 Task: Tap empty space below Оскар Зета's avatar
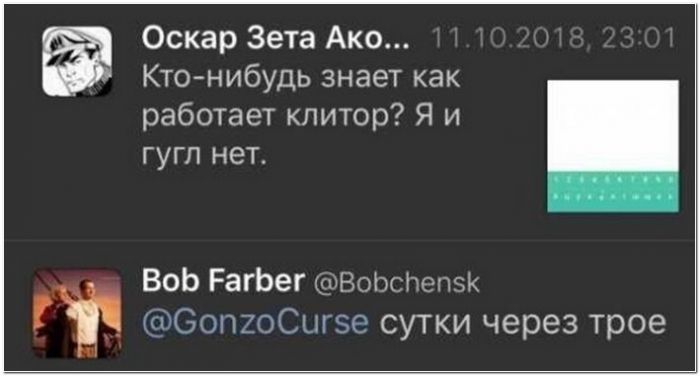[77, 170]
